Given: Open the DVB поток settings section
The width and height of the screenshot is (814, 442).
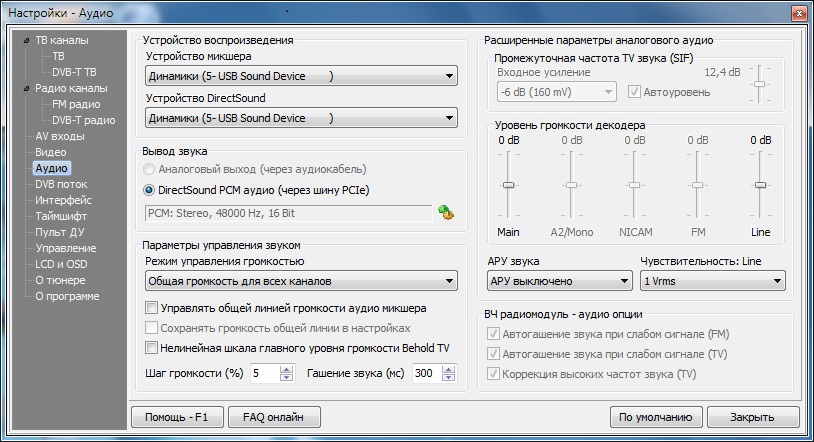Looking at the screenshot, I should coord(61,184).
